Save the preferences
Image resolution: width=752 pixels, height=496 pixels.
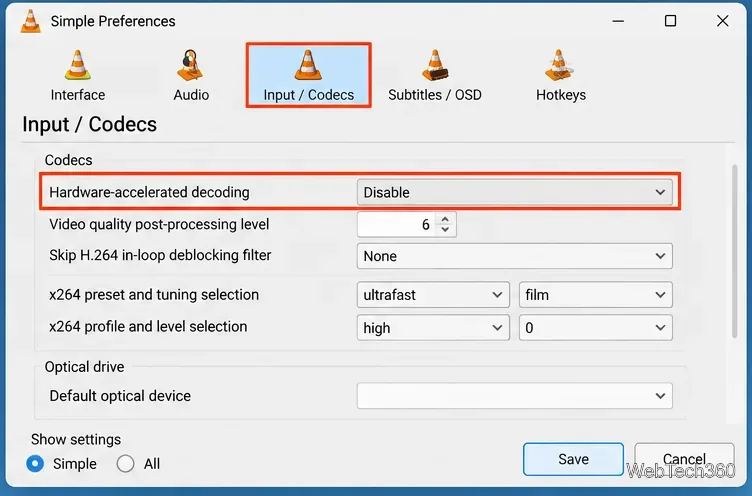click(x=573, y=459)
